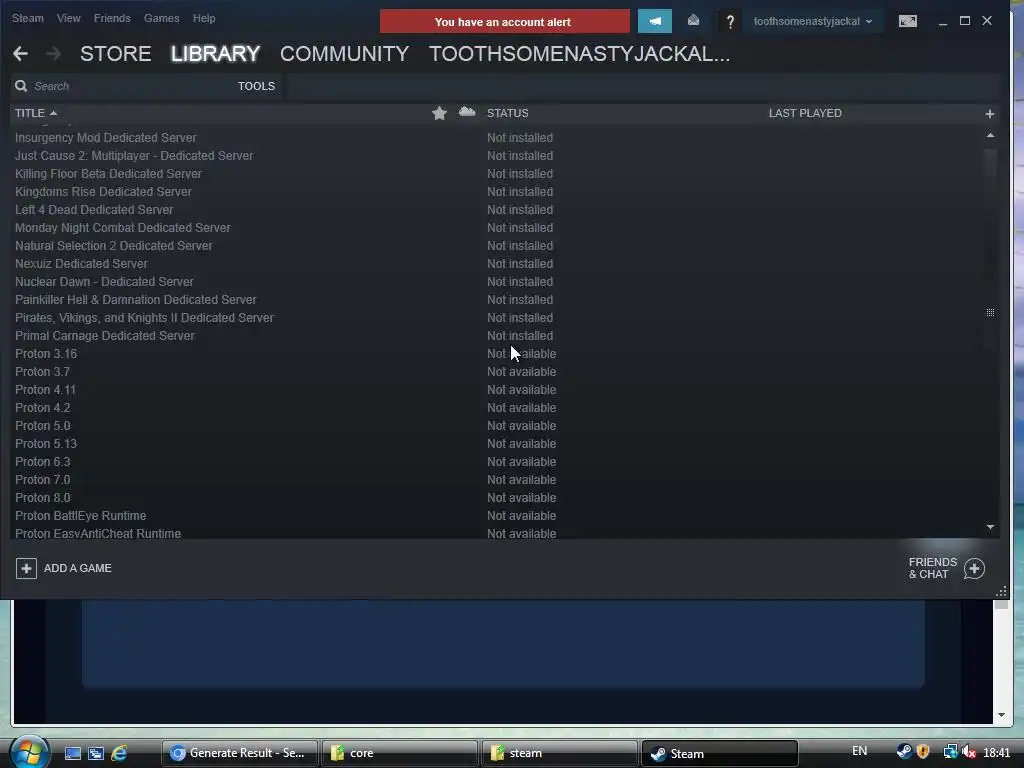Click the question mark help icon
Viewport: 1024px width, 768px height.
(730, 22)
